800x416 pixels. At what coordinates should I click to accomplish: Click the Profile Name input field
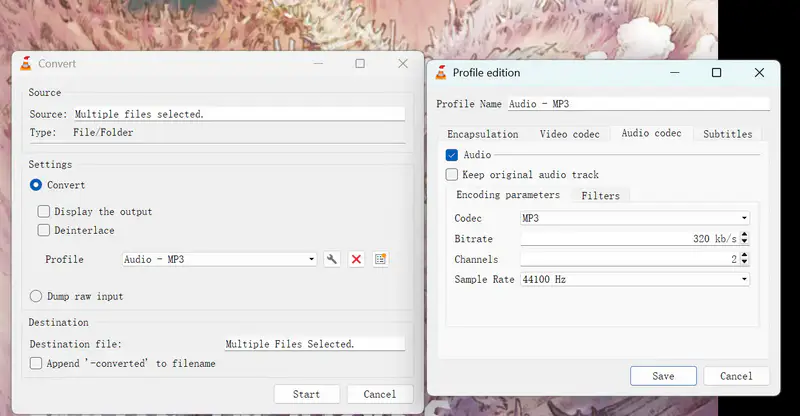(x=639, y=104)
